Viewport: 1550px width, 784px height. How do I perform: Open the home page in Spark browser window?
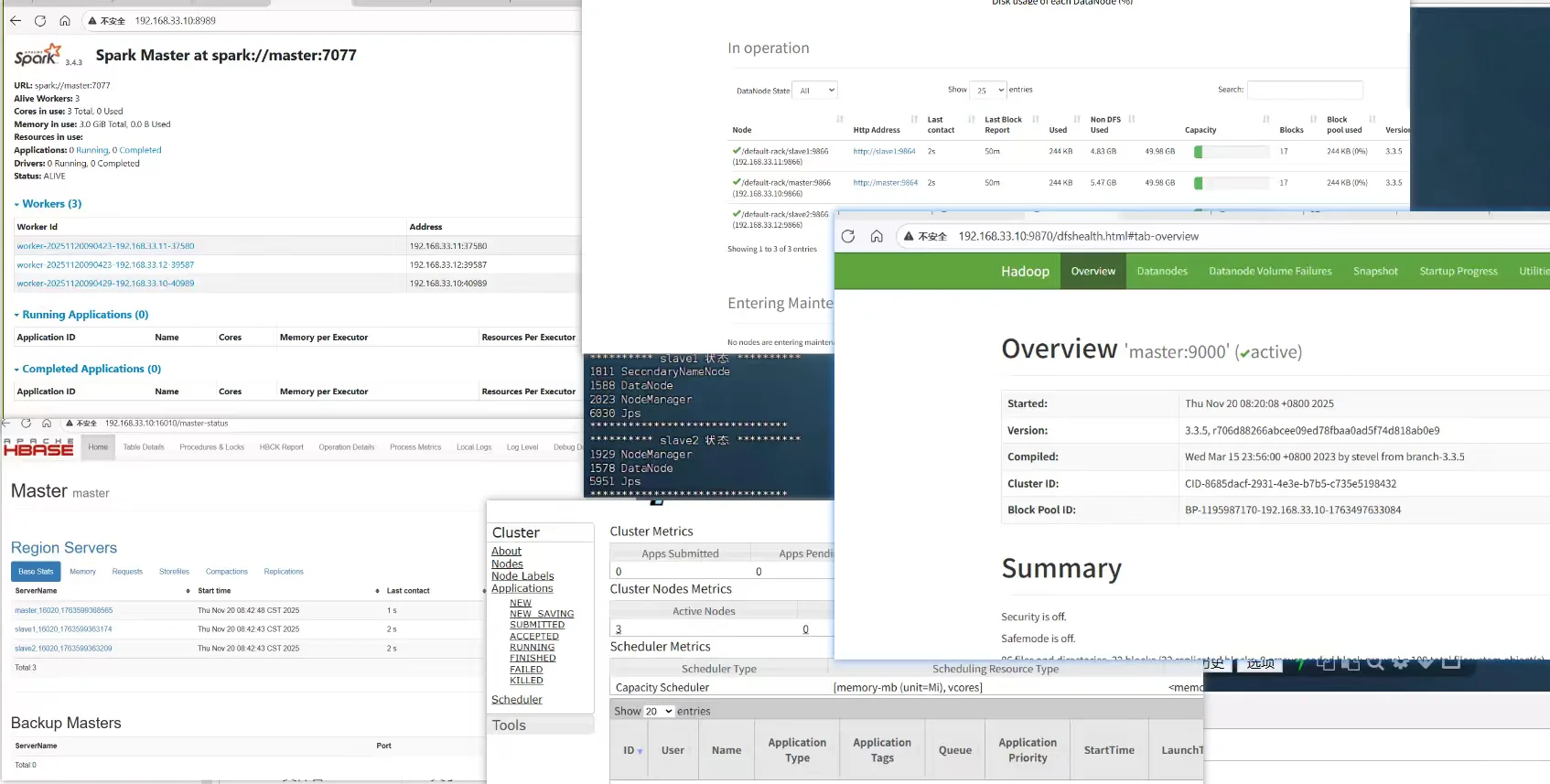[65, 20]
